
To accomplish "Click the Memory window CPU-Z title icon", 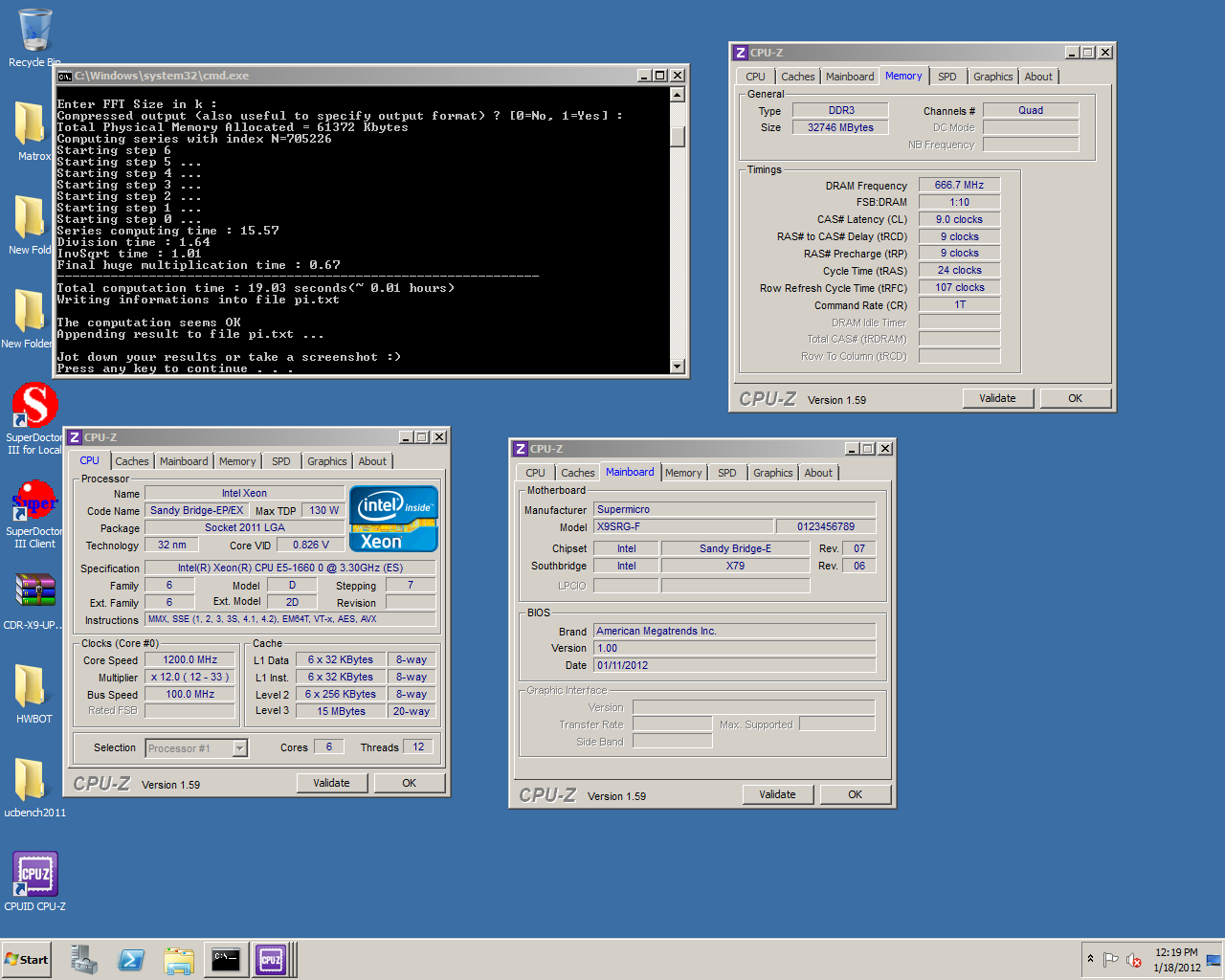I will coord(741,53).
